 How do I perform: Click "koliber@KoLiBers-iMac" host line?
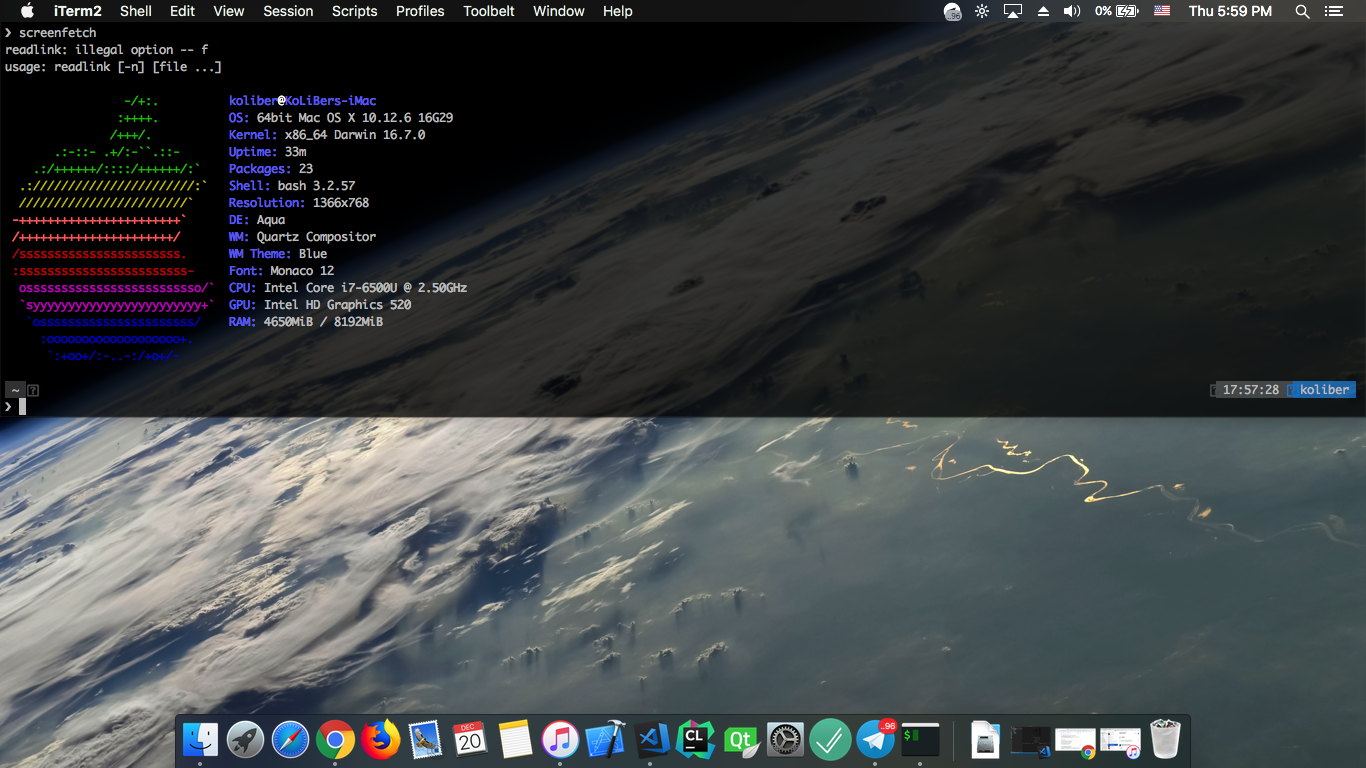pos(303,101)
